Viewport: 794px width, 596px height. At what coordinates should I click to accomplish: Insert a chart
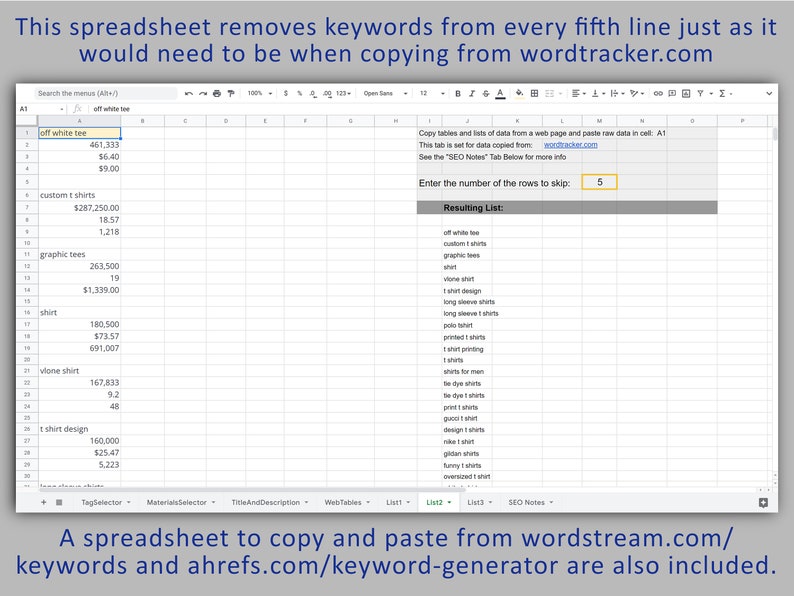click(x=686, y=93)
